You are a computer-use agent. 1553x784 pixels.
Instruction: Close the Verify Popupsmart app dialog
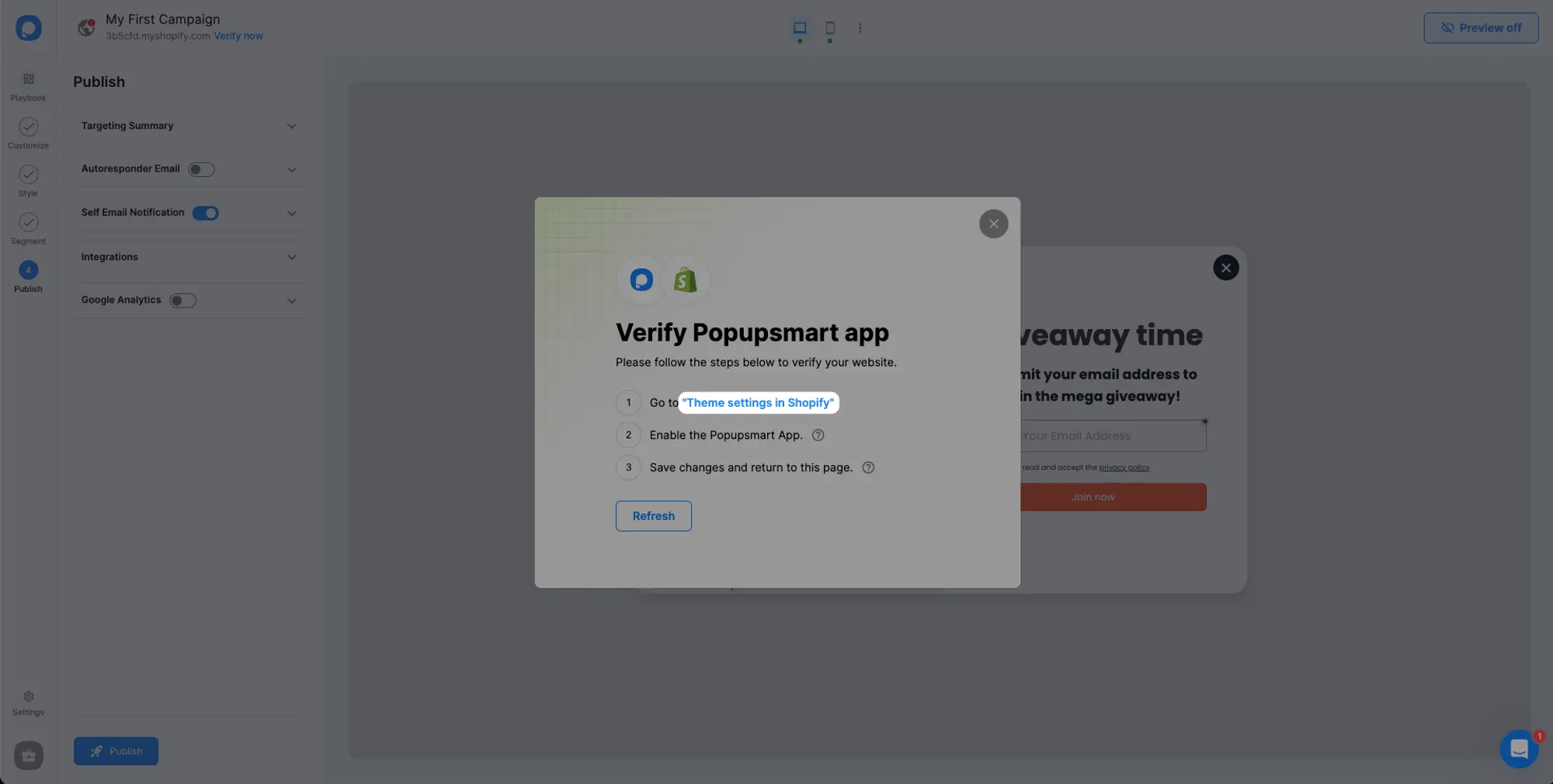[x=993, y=224]
